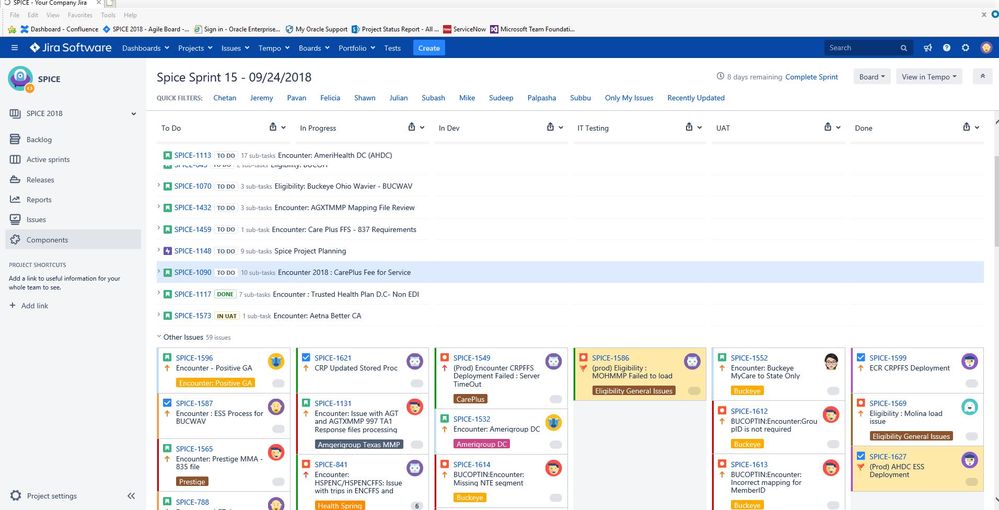Open the Board dropdown button
The image size is (999, 510).
point(872,76)
